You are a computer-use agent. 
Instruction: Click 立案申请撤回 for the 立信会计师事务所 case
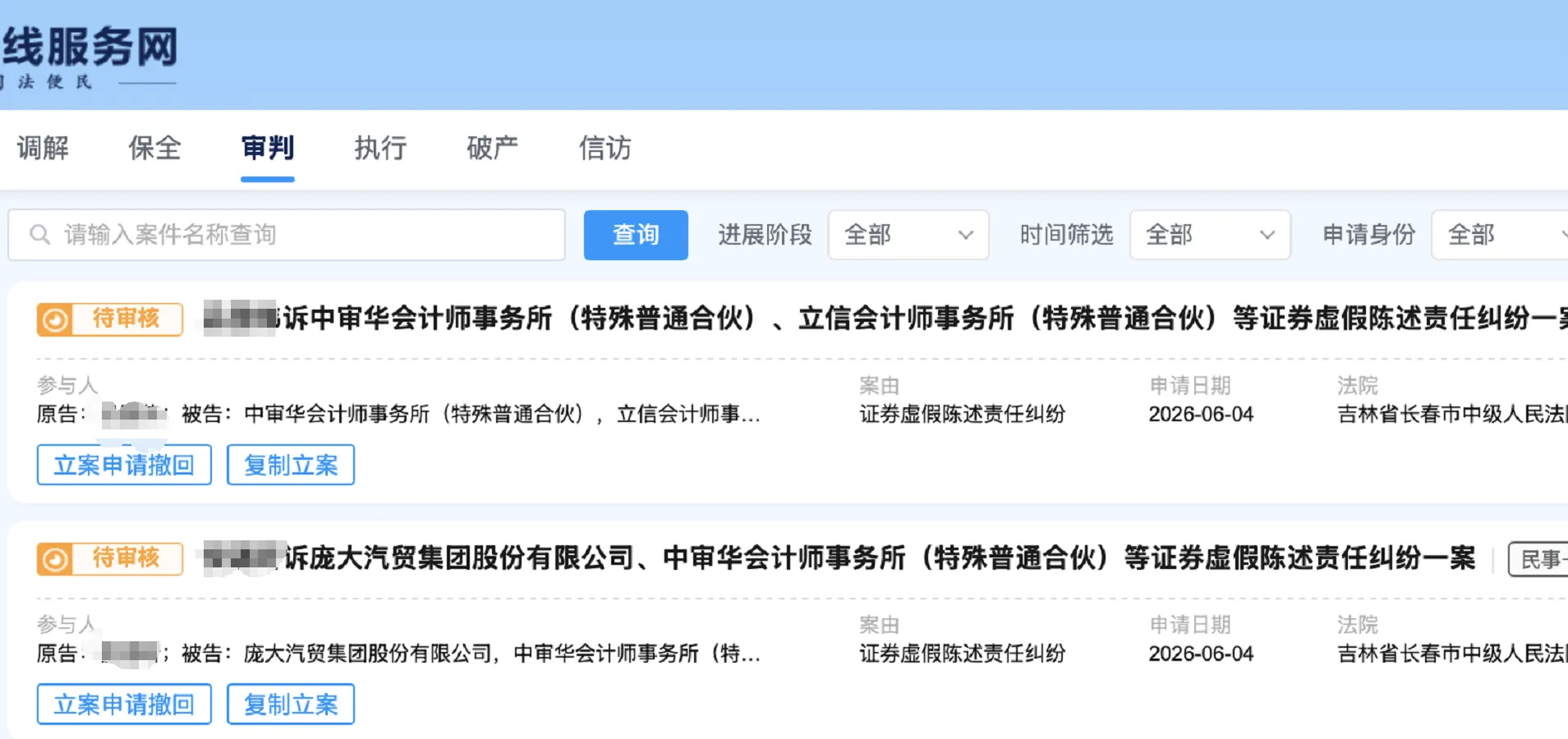click(124, 465)
